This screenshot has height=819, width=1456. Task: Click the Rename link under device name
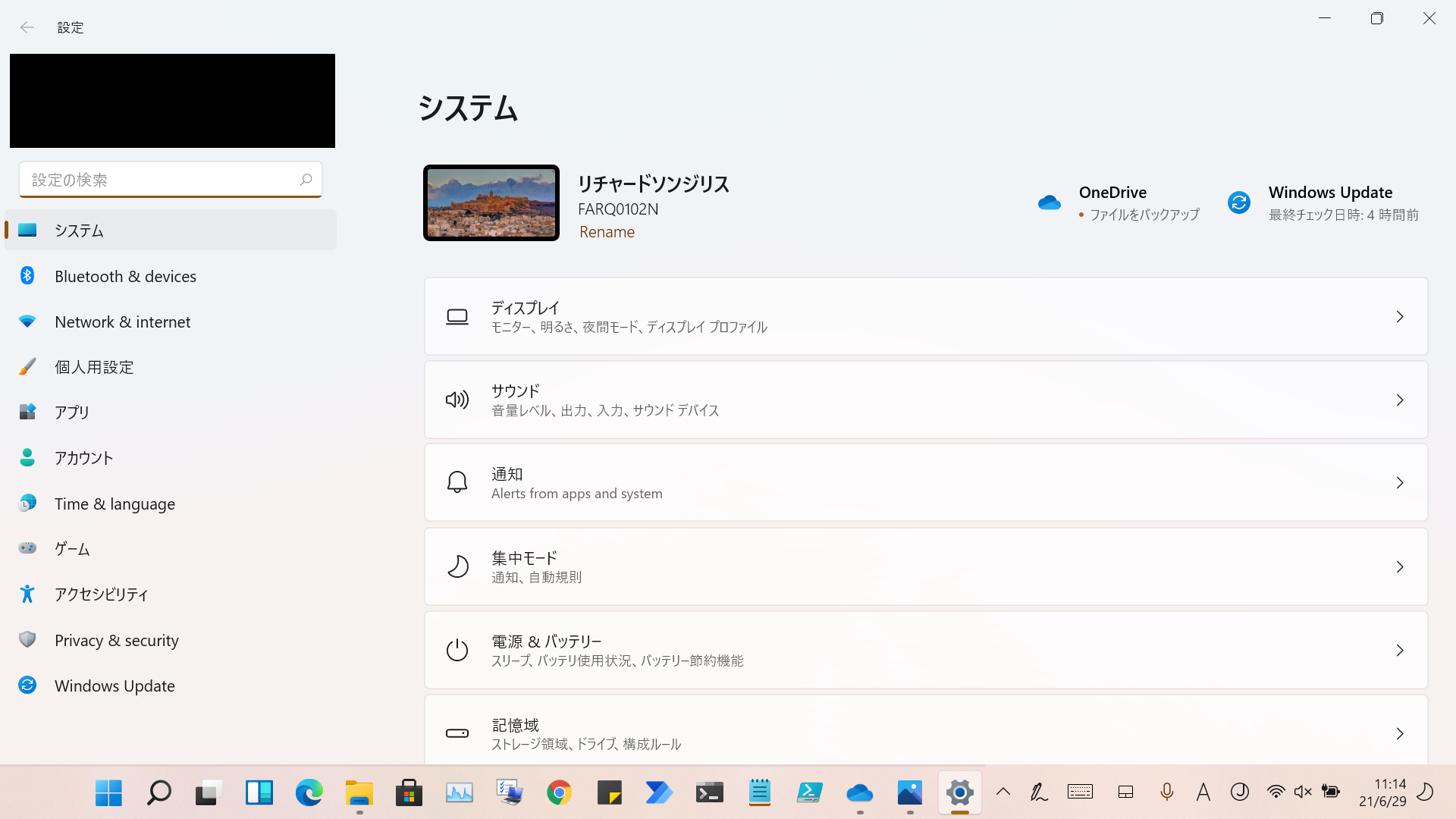point(607,232)
